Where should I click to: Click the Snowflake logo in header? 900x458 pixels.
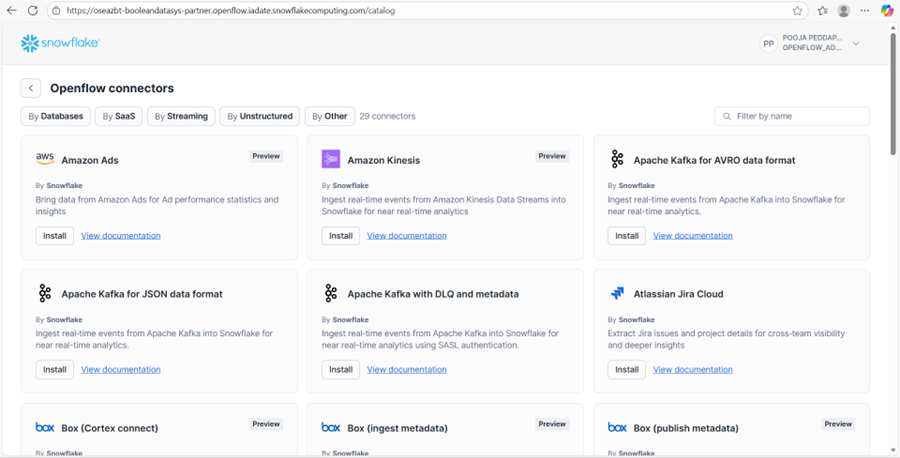point(59,44)
